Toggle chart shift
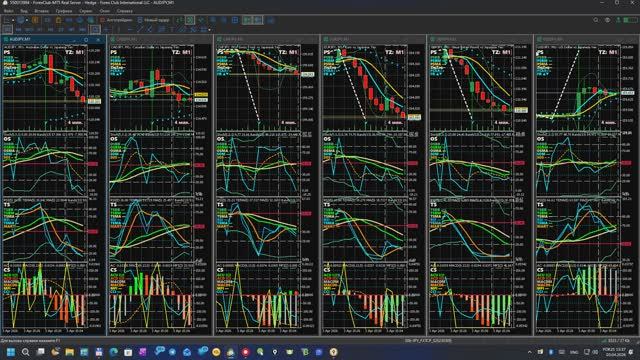 point(258,20)
